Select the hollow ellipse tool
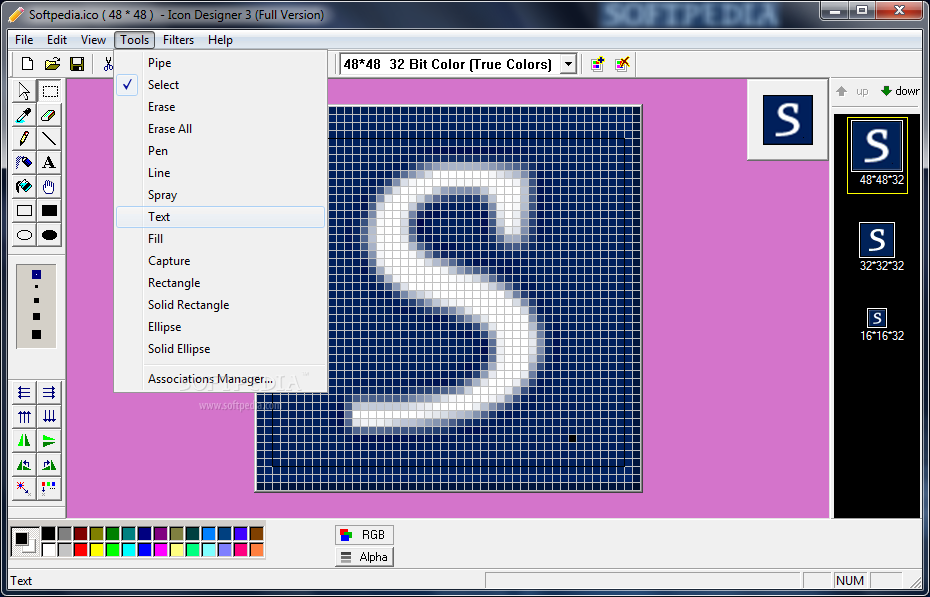 tap(24, 235)
